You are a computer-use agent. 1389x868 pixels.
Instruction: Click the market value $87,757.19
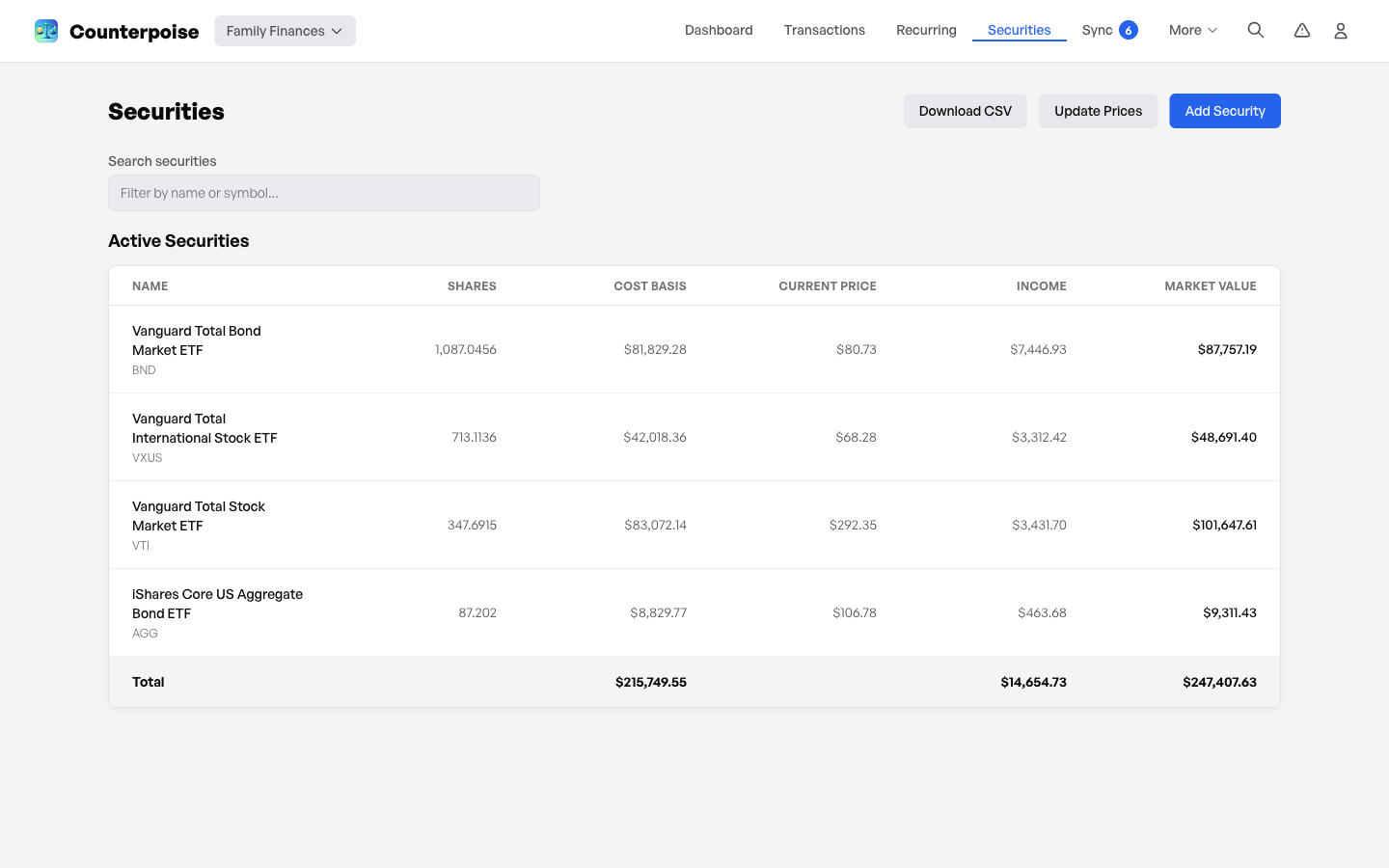(x=1227, y=349)
